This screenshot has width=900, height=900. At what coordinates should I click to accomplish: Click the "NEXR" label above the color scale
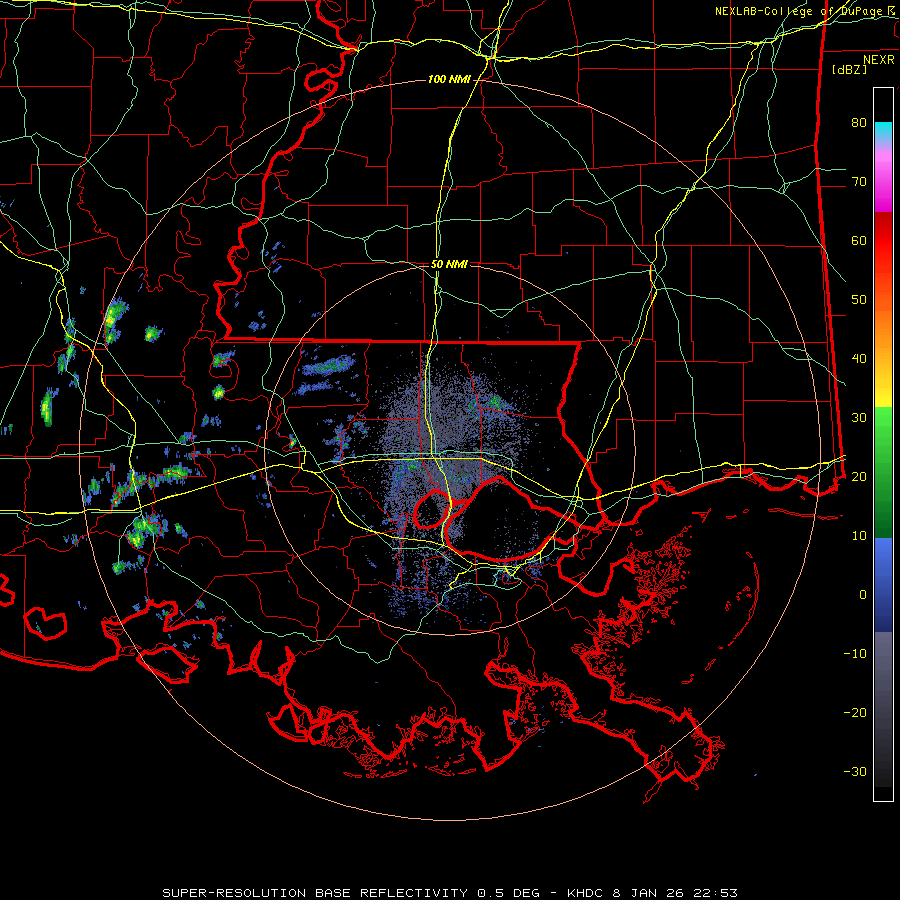878,60
